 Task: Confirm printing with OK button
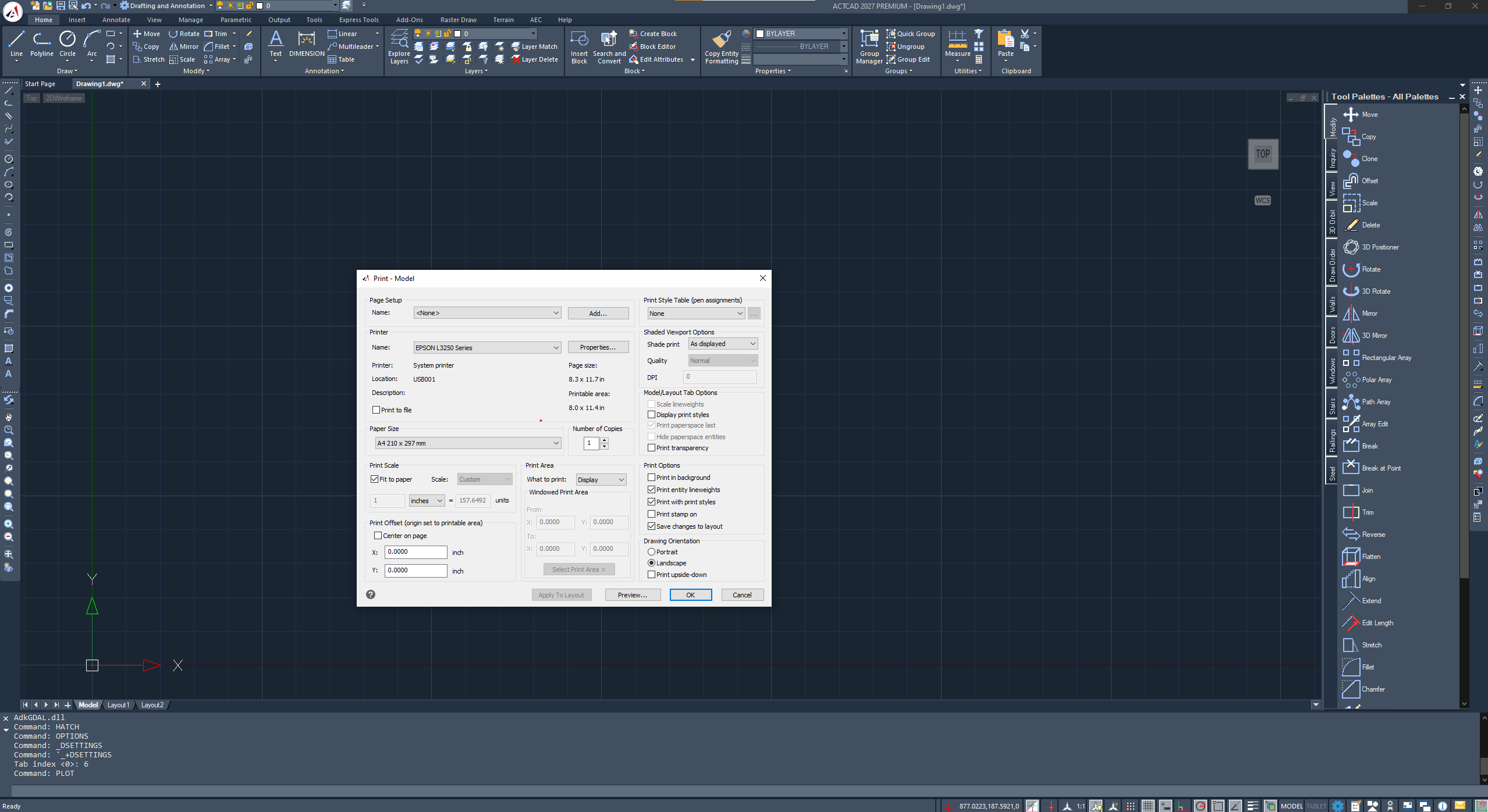coord(690,595)
